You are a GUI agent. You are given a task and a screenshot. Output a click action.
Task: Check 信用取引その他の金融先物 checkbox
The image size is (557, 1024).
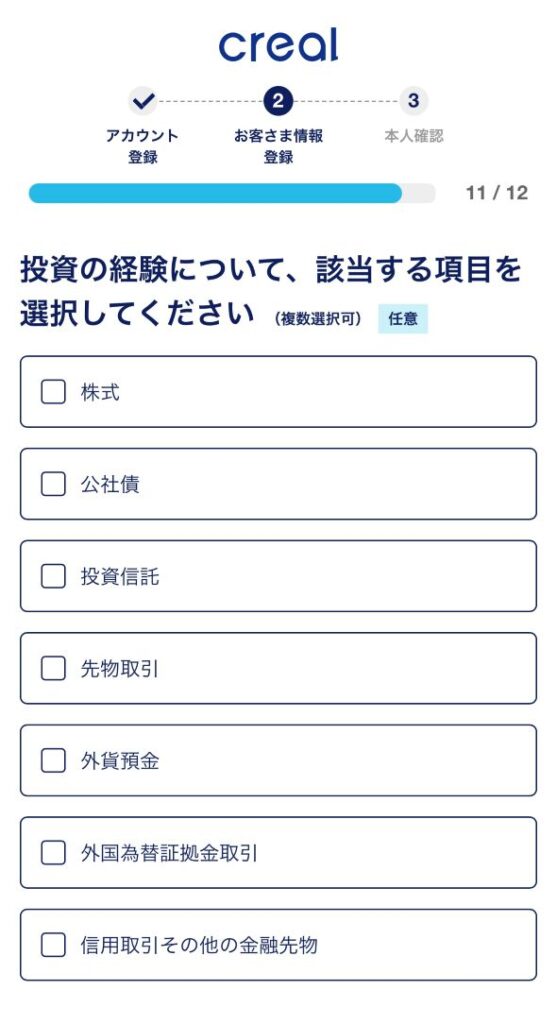pyautogui.click(x=54, y=945)
